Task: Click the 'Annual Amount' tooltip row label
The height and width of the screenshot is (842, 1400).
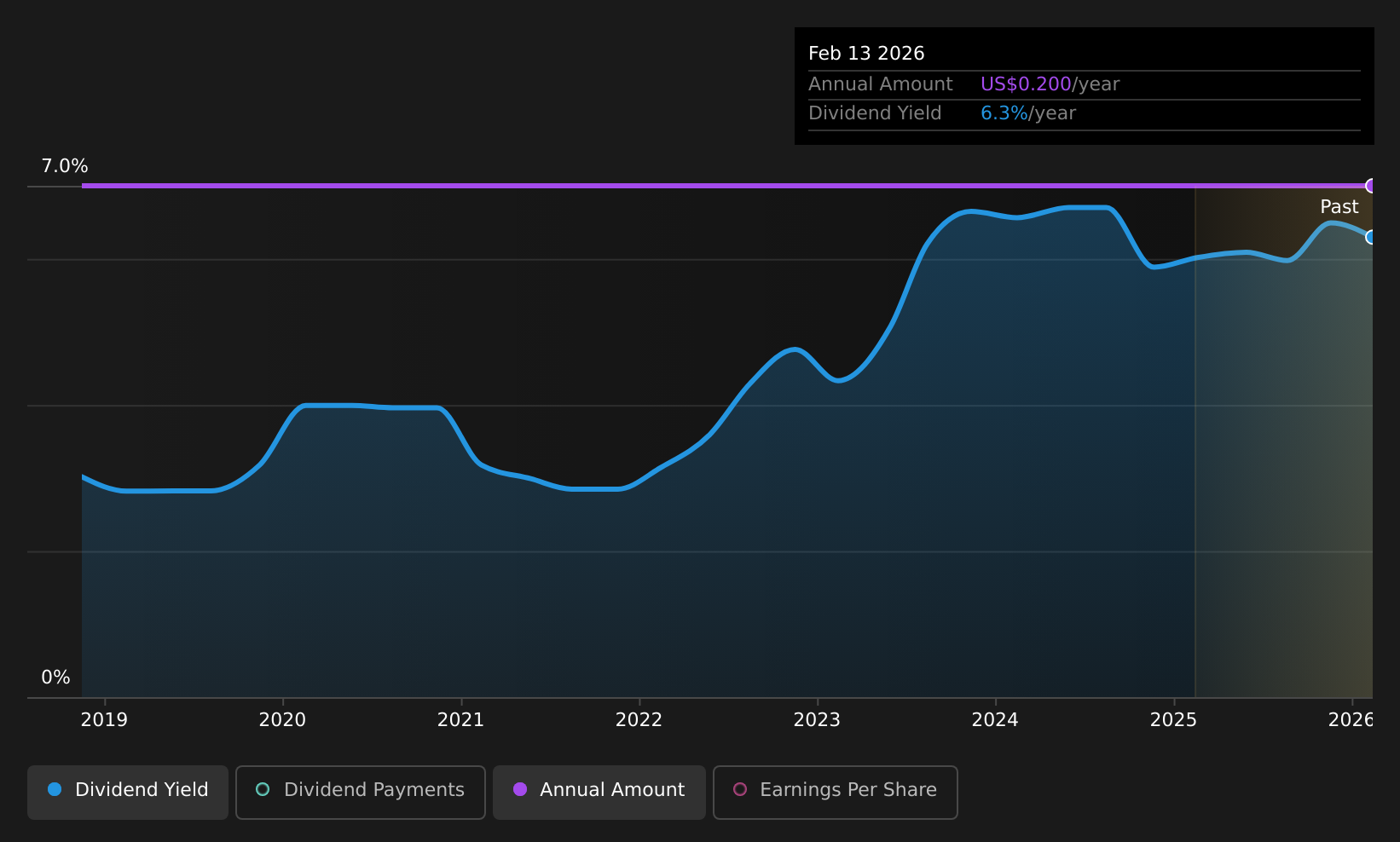Action: click(881, 84)
